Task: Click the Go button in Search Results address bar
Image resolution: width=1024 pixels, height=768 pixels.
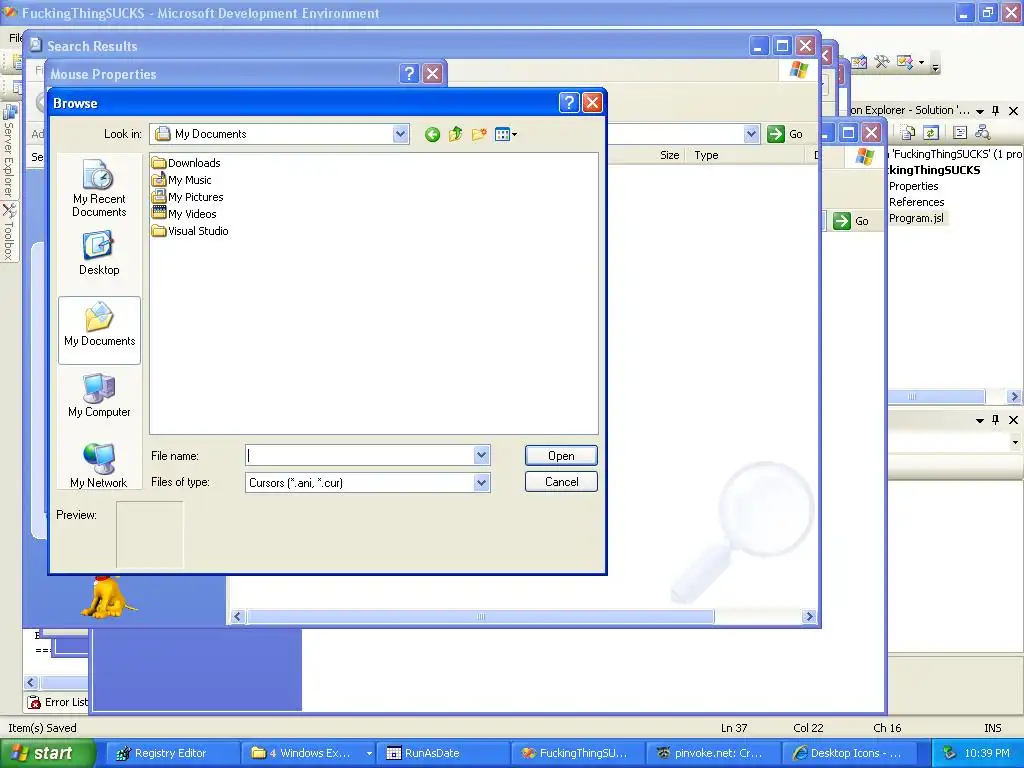Action: 785,134
